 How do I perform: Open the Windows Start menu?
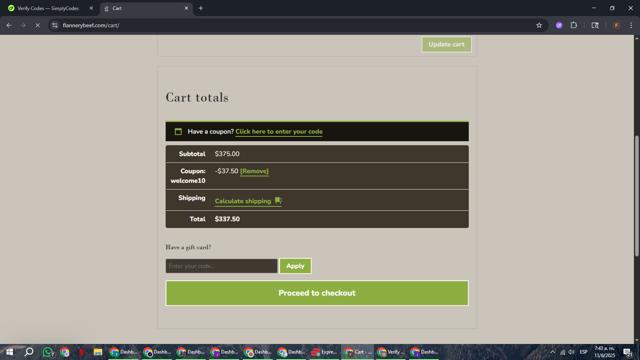9,352
